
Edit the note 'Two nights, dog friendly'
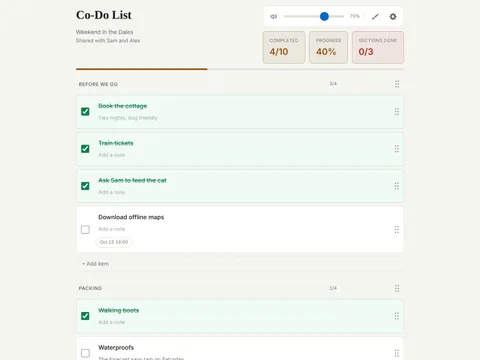tap(128, 118)
